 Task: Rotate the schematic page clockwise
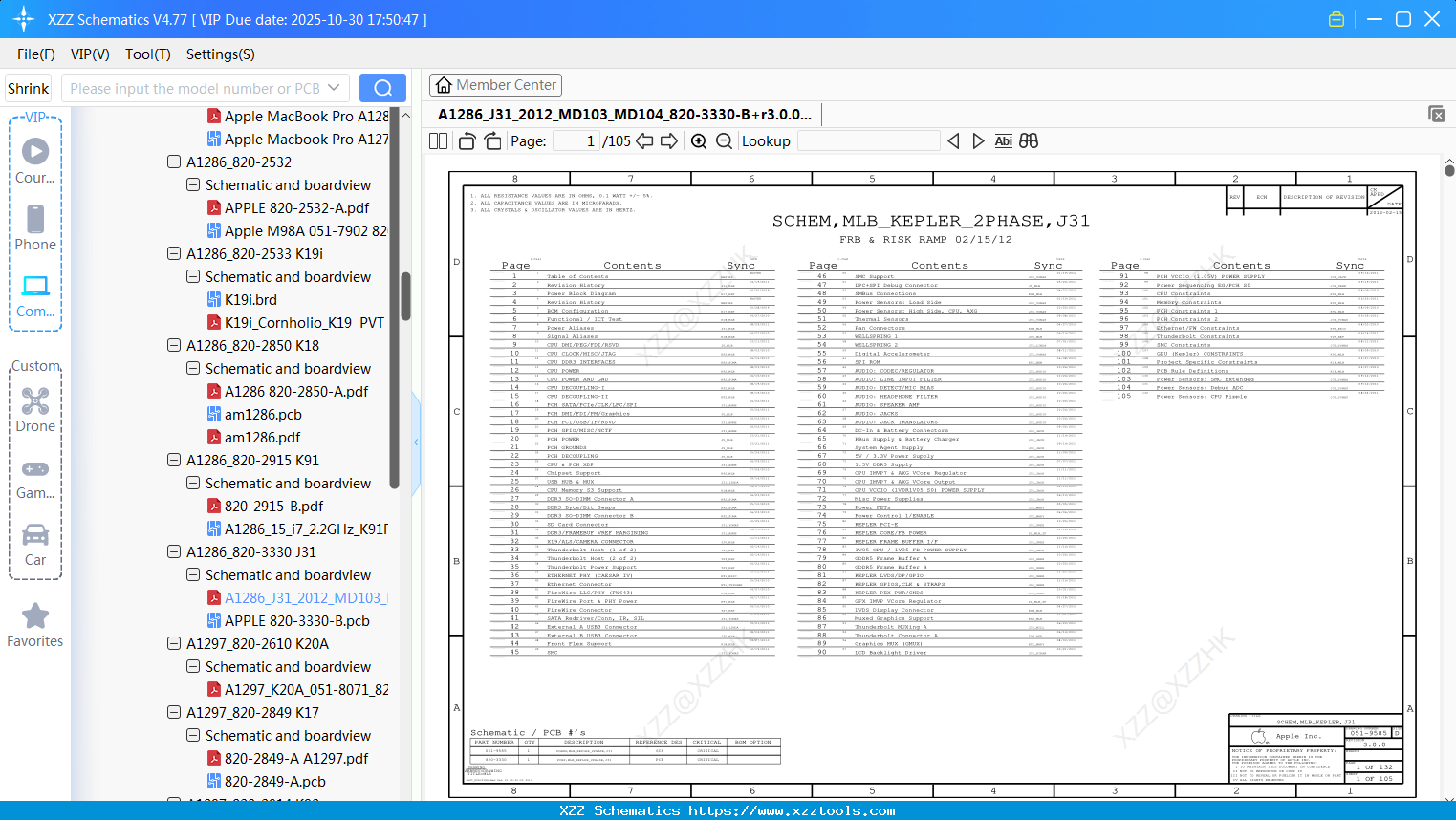tap(492, 141)
